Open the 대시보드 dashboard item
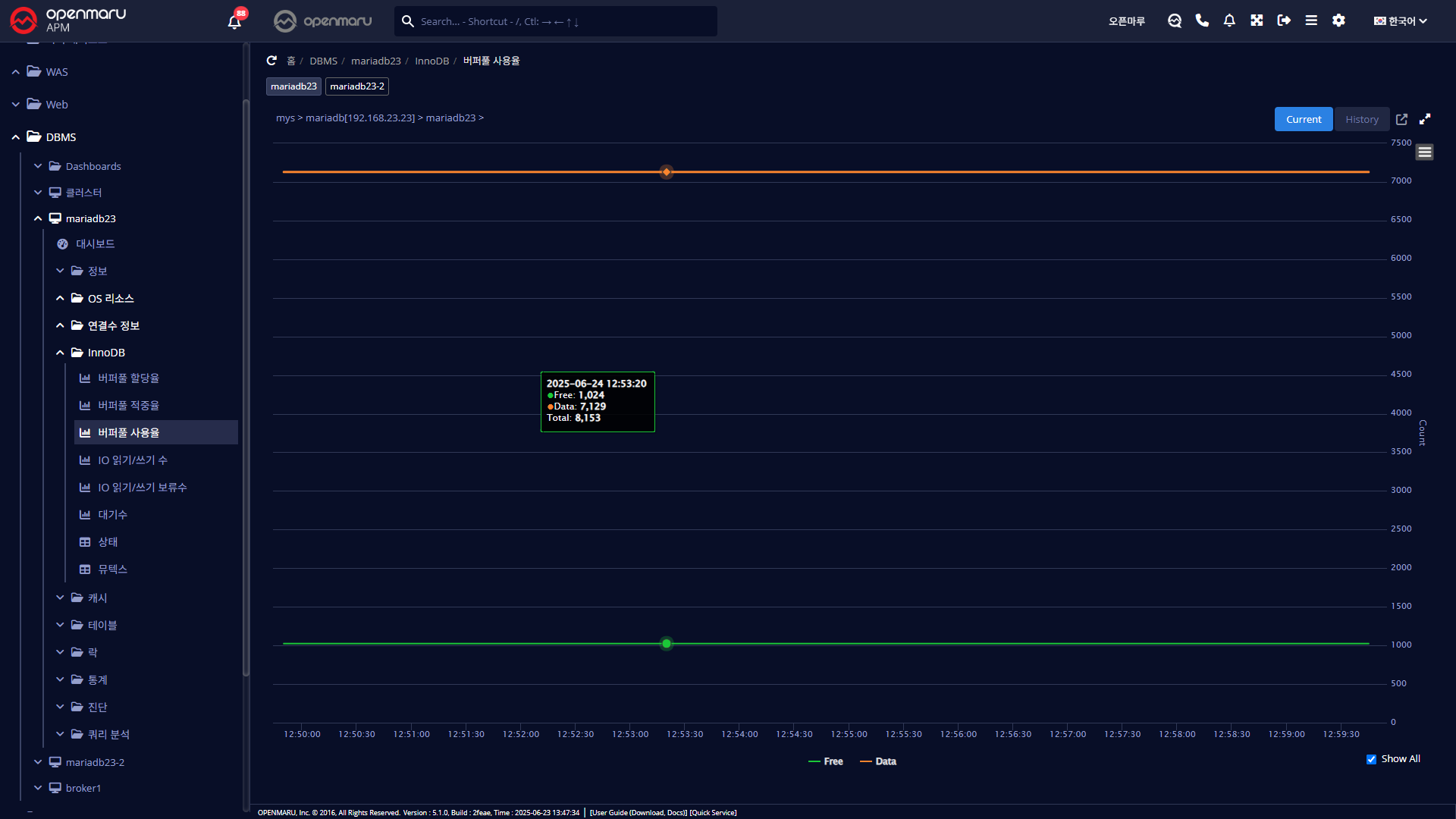The image size is (1456, 819). point(95,243)
